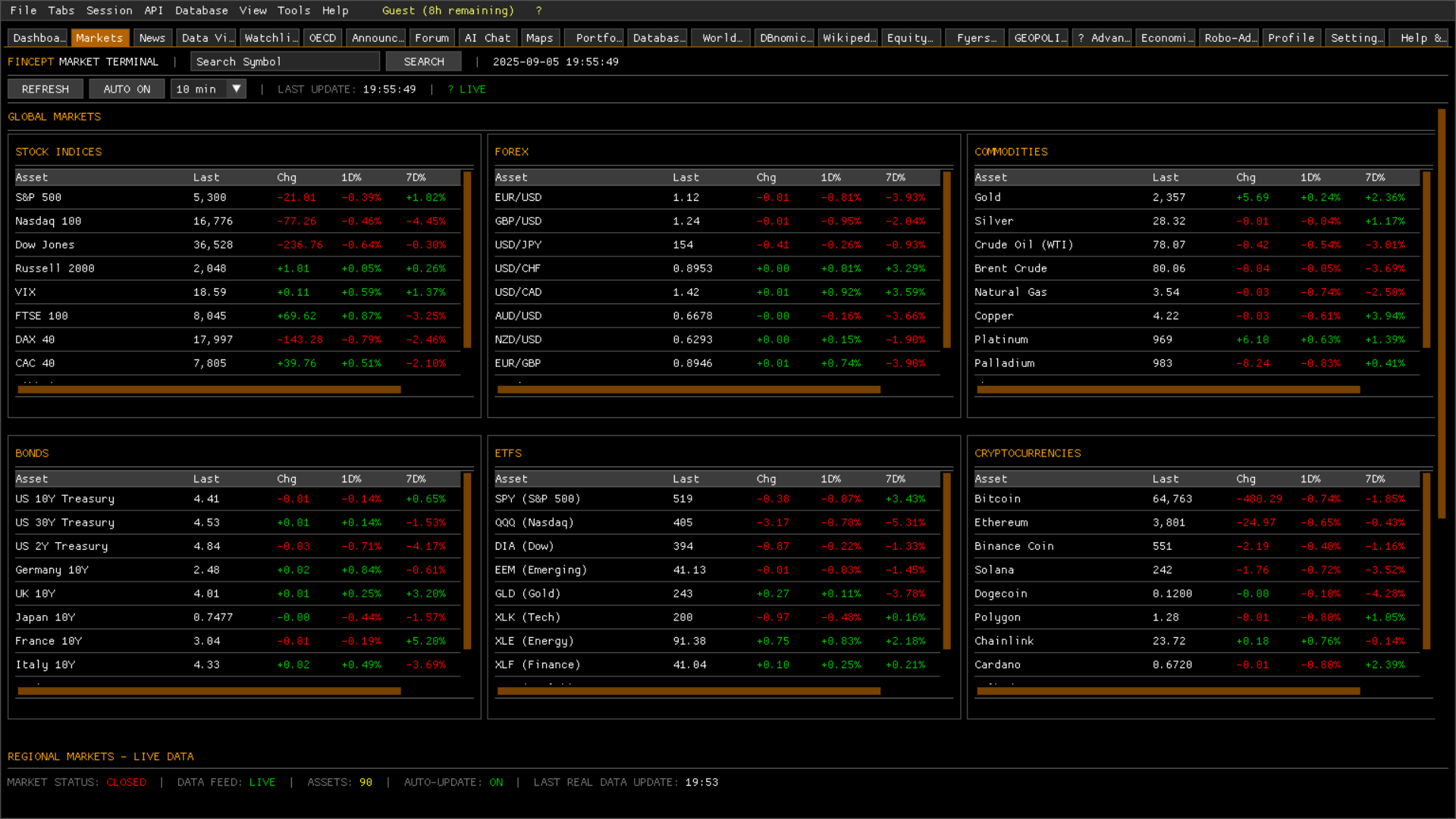This screenshot has width=1456, height=819.
Task: Focus the Search Symbol input field
Action: point(284,61)
